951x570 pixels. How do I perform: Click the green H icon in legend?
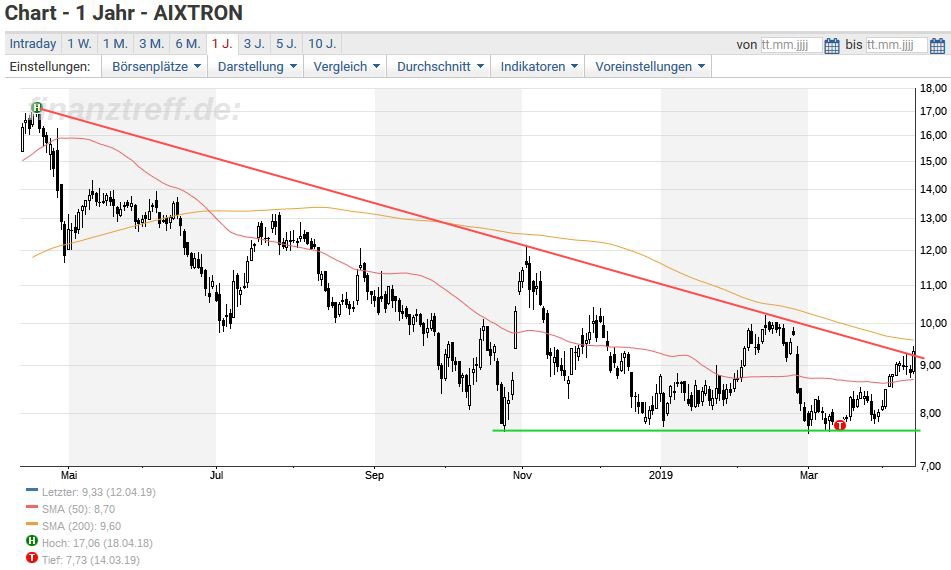(32, 541)
